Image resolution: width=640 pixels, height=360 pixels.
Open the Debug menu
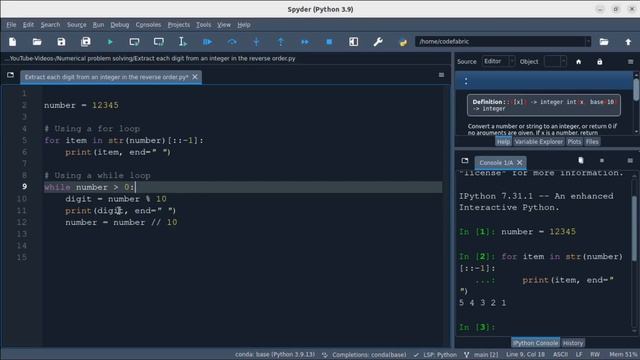pyautogui.click(x=120, y=25)
